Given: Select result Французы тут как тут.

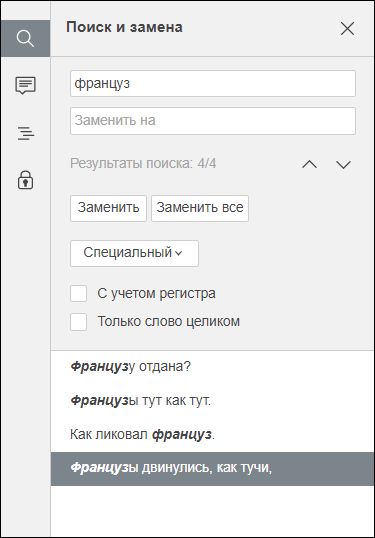Looking at the screenshot, I should pos(212,400).
